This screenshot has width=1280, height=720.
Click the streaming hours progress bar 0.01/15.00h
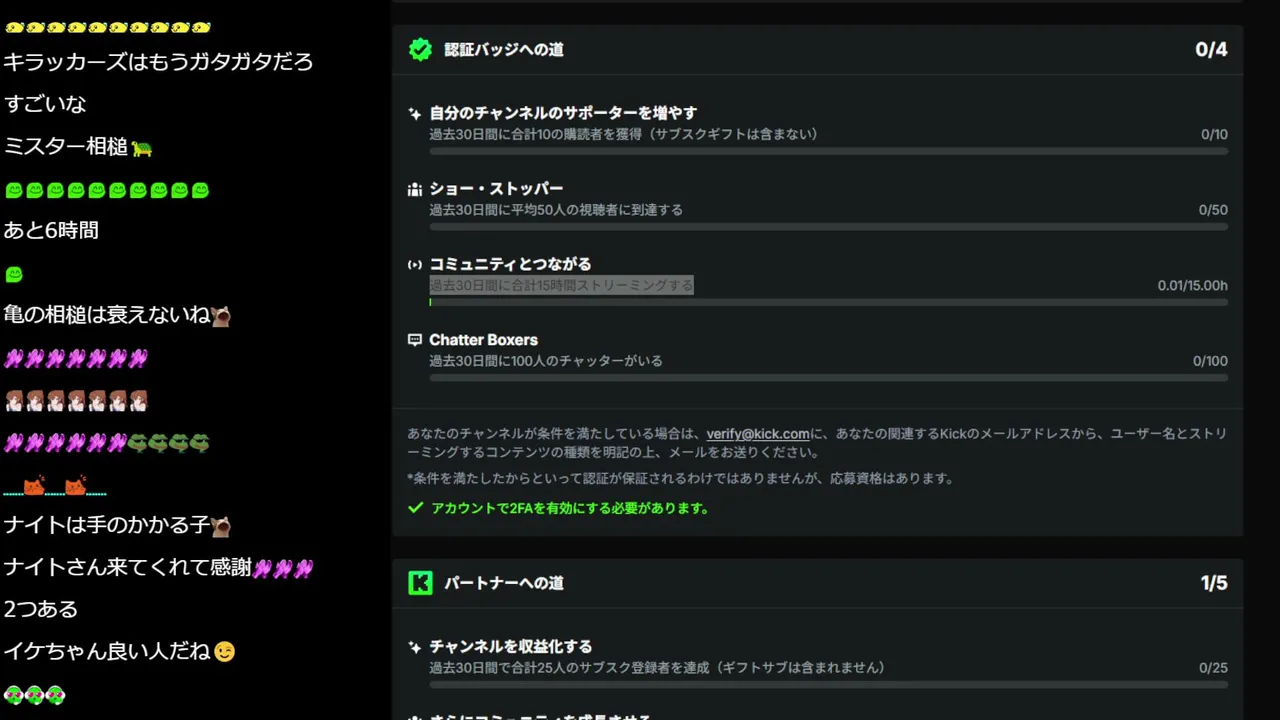click(x=829, y=302)
